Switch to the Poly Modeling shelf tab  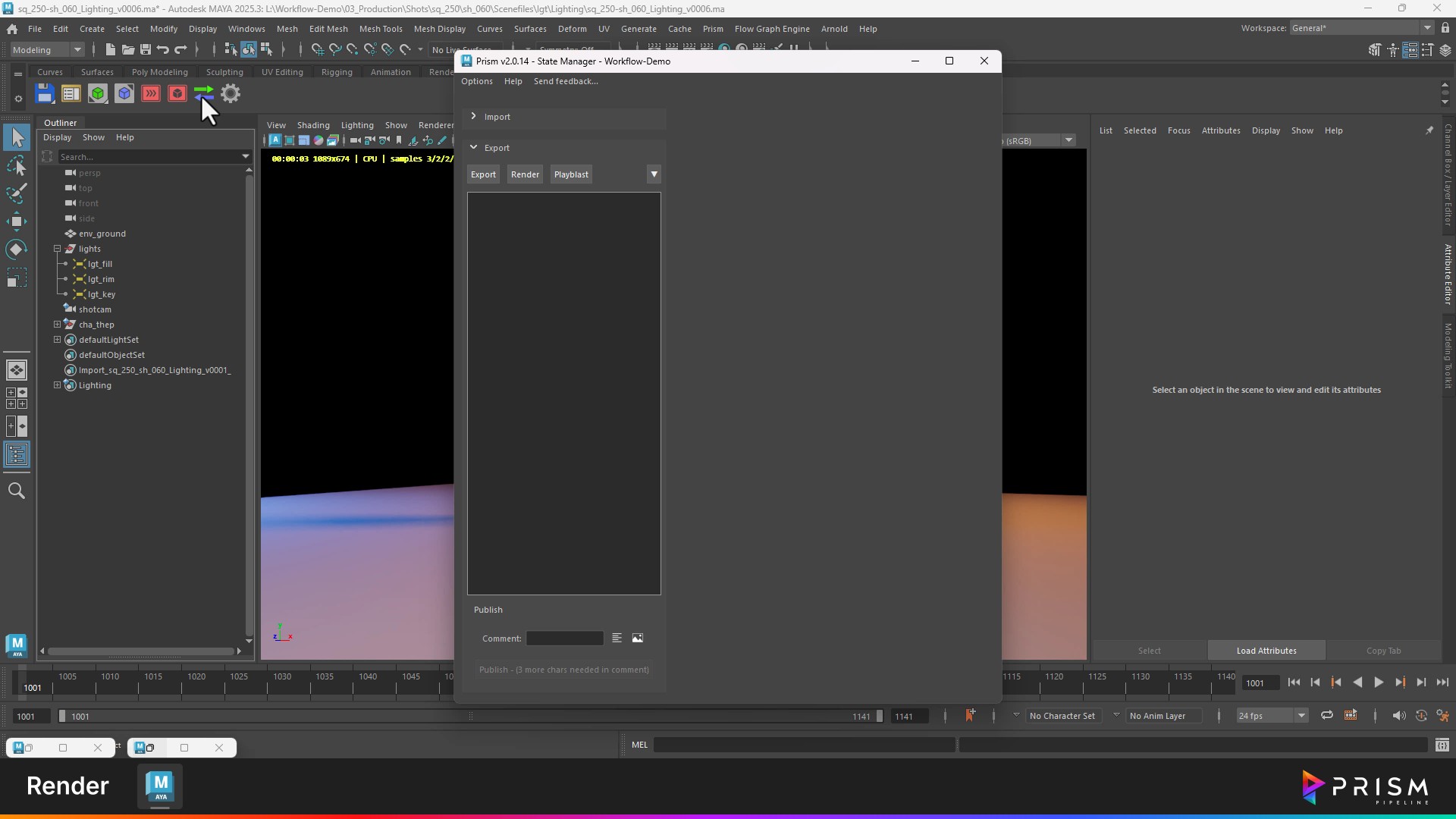(159, 72)
